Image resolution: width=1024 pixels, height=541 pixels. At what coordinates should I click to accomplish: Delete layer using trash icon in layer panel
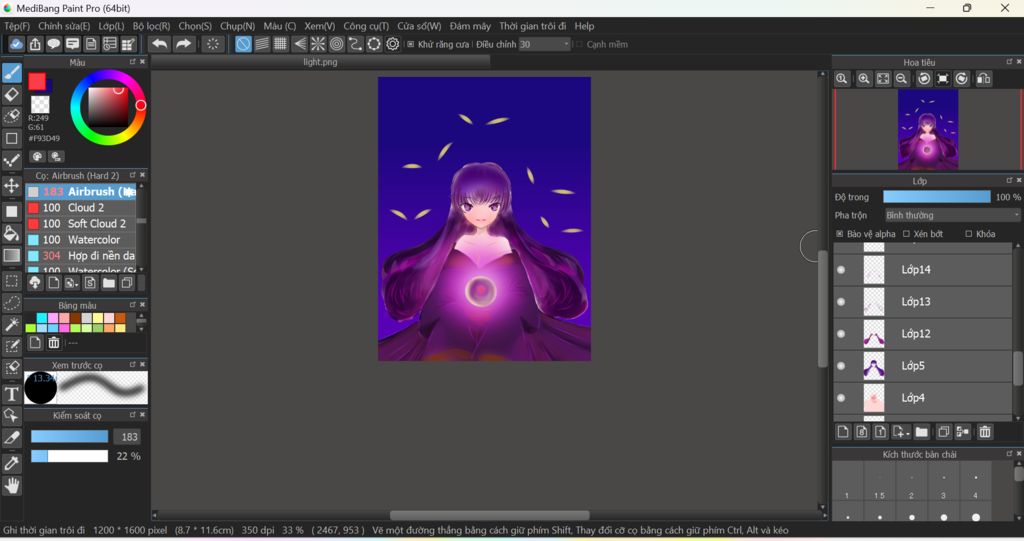[x=984, y=432]
